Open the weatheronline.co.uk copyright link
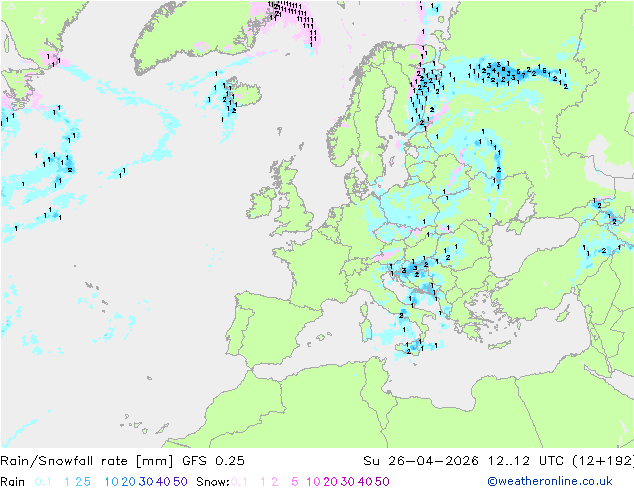Image resolution: width=634 pixels, height=490 pixels. coord(550,481)
